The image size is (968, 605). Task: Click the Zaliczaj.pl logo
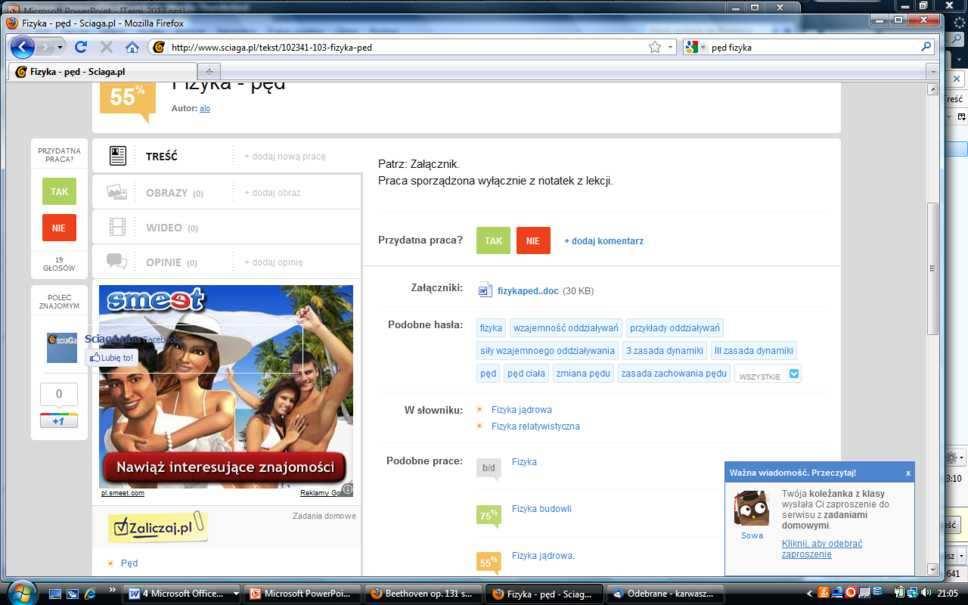[157, 527]
